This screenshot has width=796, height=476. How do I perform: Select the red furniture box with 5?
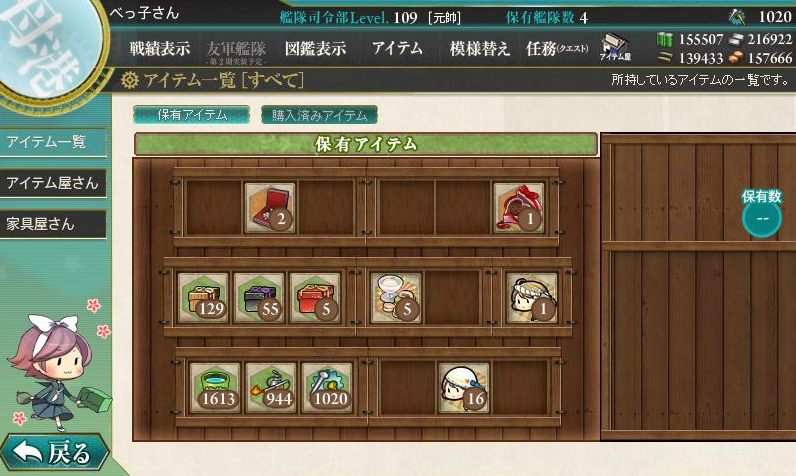[315, 298]
